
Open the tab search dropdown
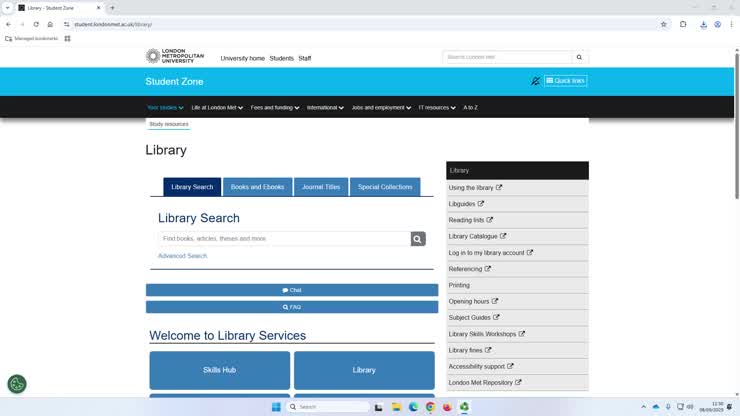[7, 8]
